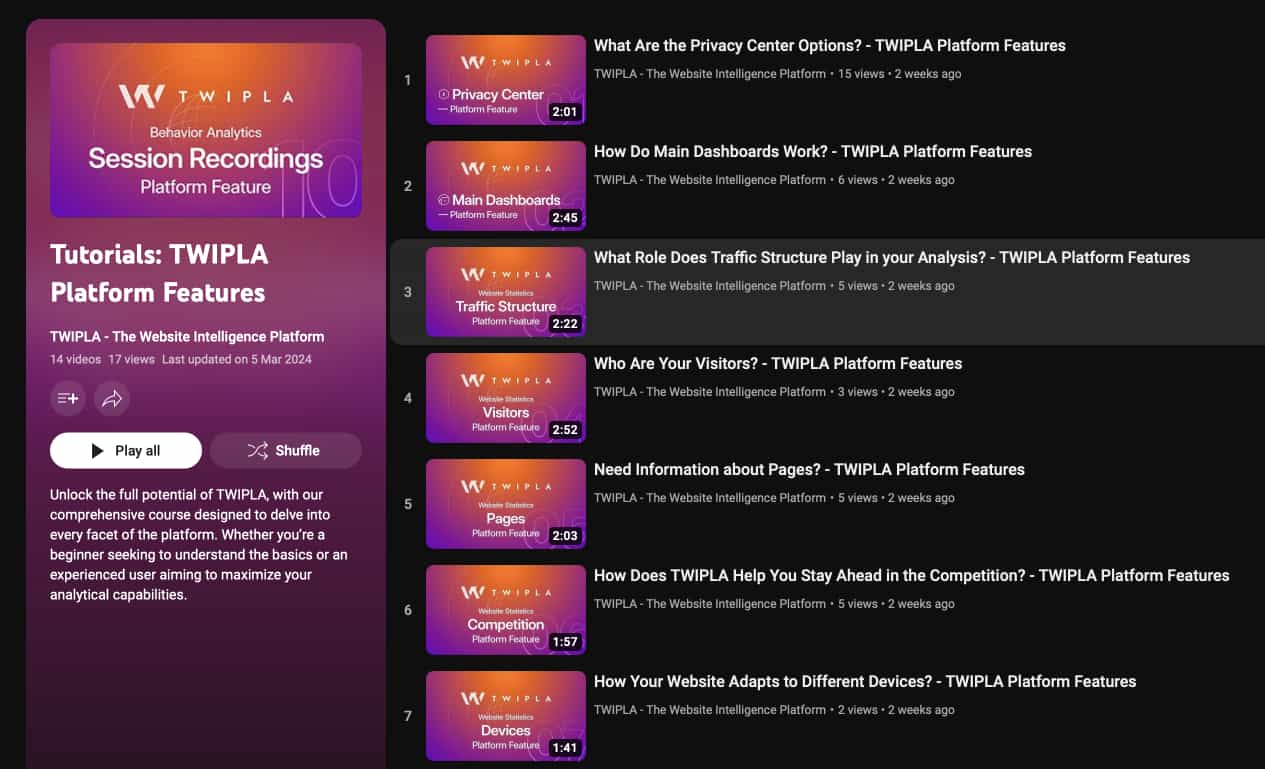Open the playlist cover Session Recordings thumbnail
Screen dimensions: 1265x769
206,130
